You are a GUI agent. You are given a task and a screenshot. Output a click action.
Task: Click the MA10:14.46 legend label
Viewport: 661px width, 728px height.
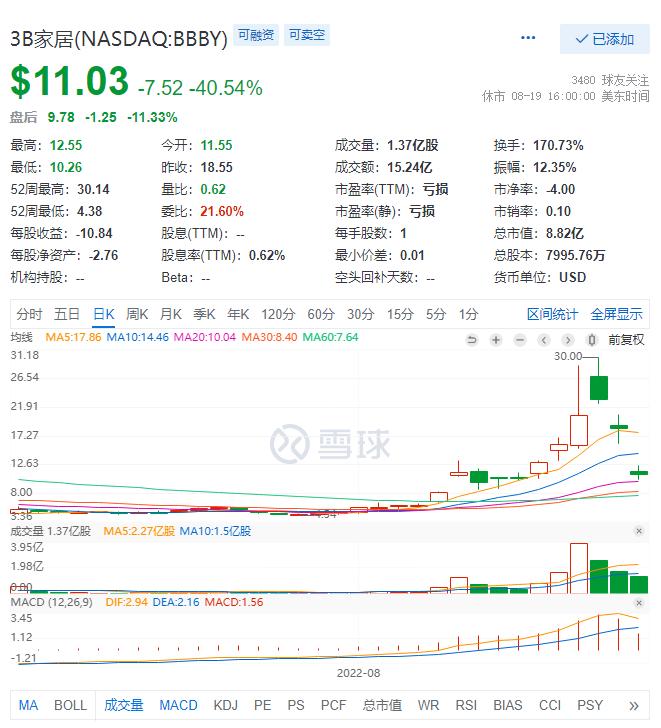pyautogui.click(x=137, y=337)
